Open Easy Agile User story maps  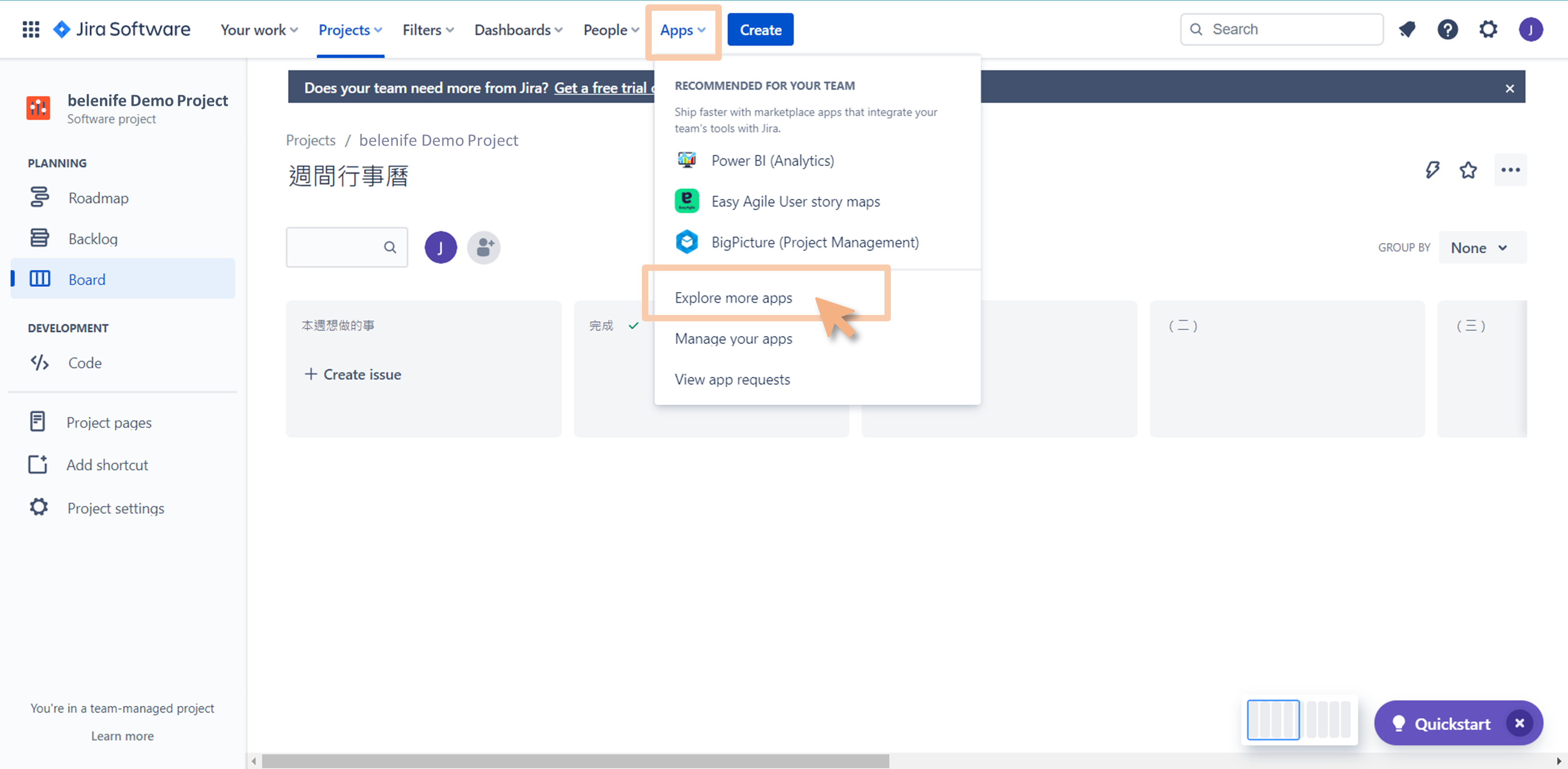coord(817,201)
